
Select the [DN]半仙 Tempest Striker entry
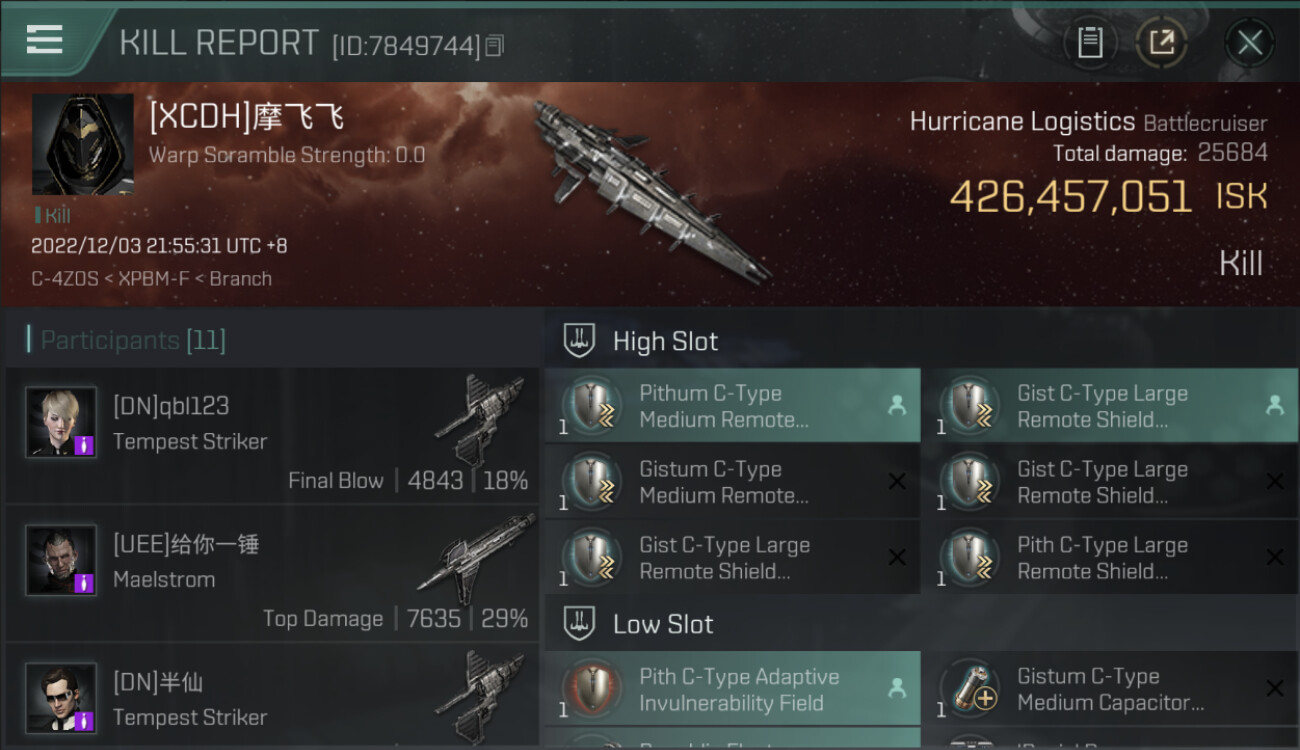[x=272, y=697]
